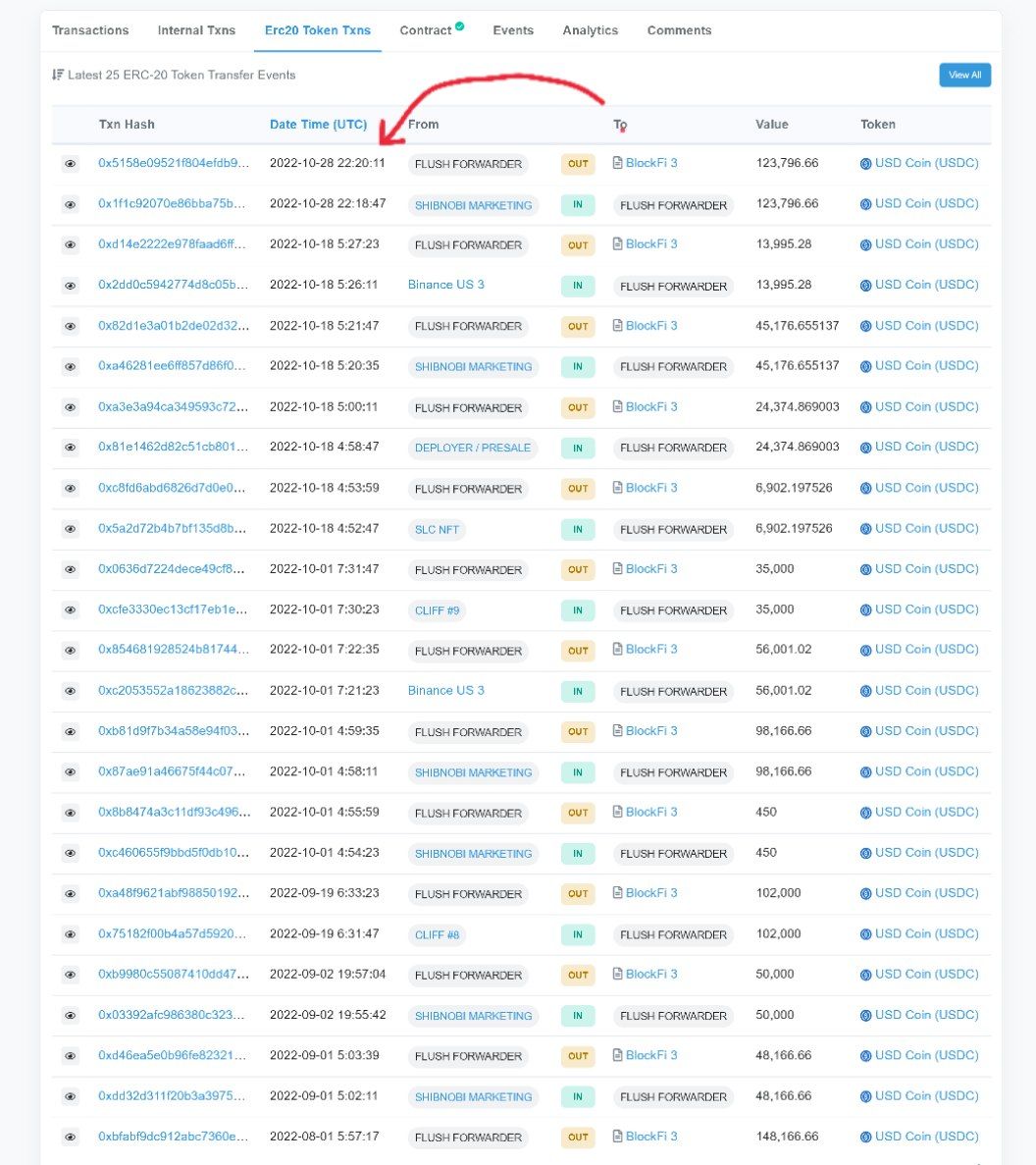Click eye icon for txn 0xb81d9f7b34a58e94f03
Viewport: 1036px width, 1165px height.
71,732
